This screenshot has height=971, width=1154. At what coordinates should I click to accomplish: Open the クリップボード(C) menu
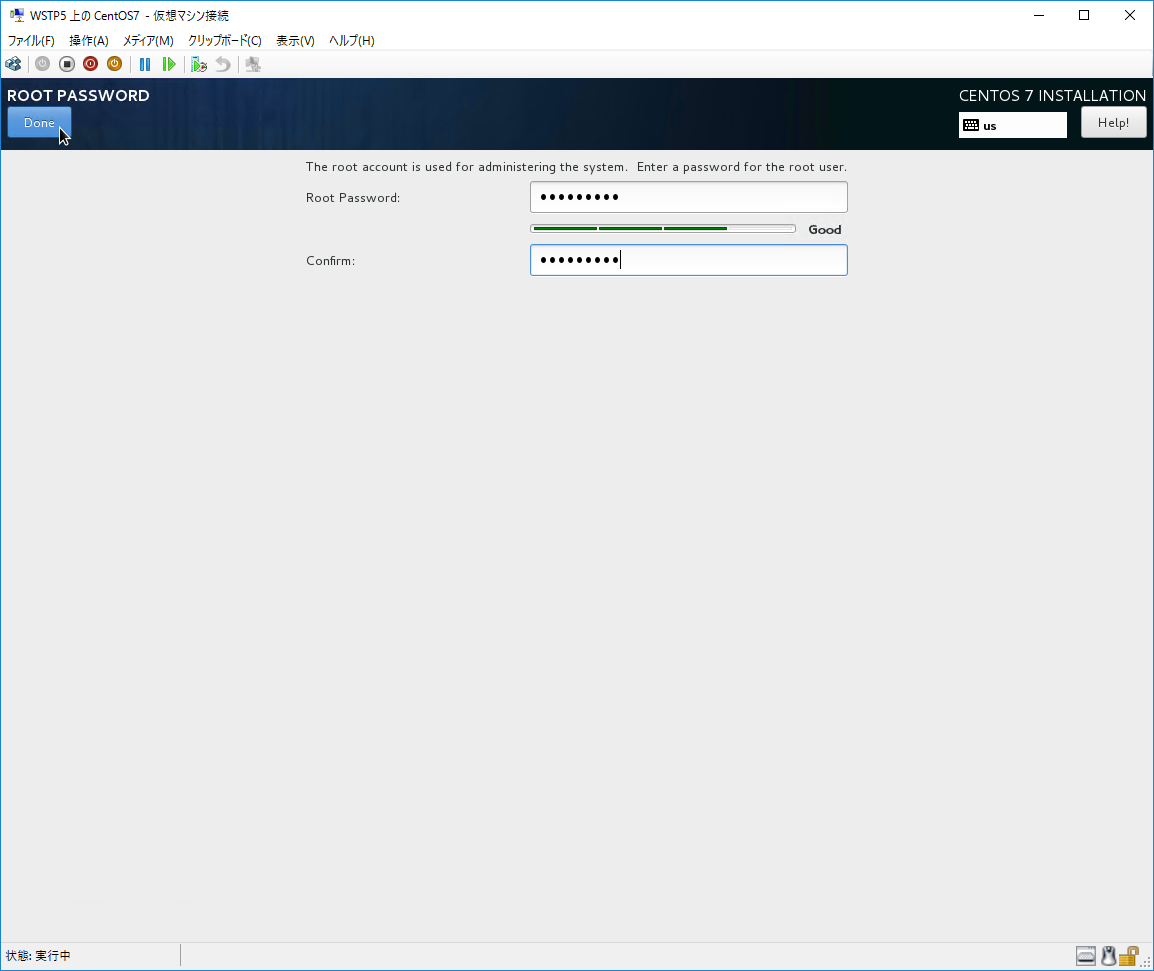coord(225,41)
